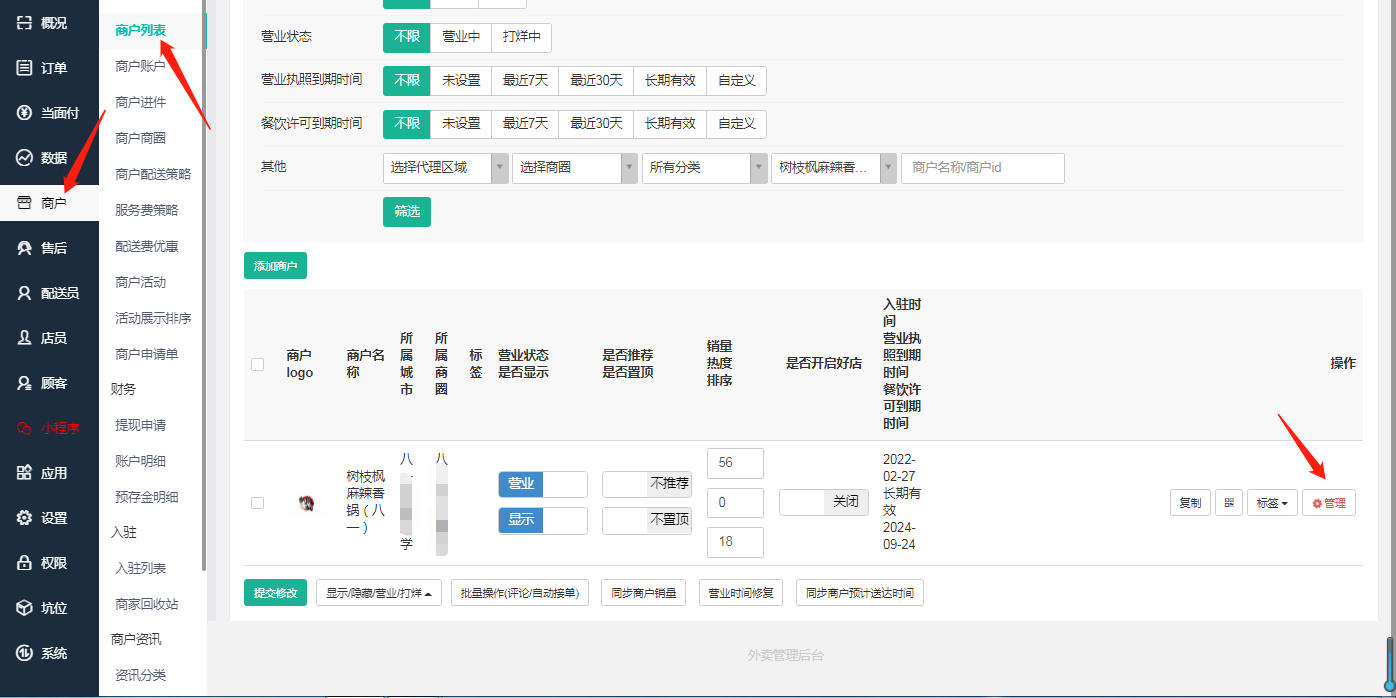Click the QR code icon button in merchant row

coord(1228,503)
